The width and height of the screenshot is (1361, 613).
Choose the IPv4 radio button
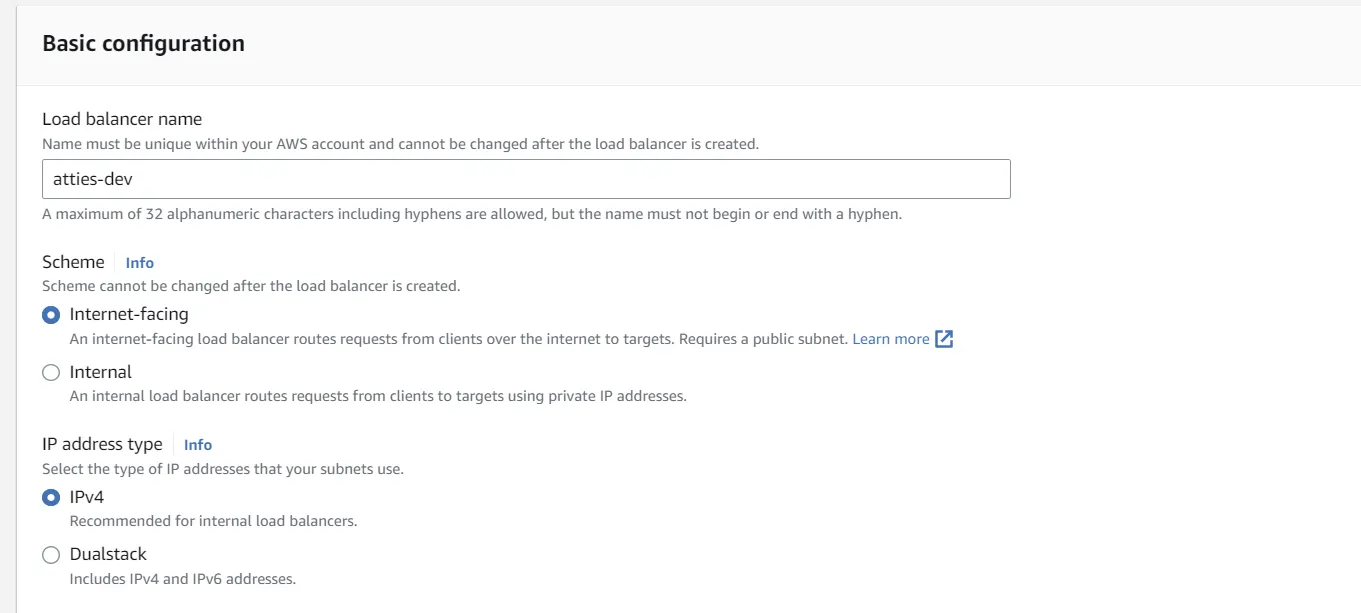point(51,497)
